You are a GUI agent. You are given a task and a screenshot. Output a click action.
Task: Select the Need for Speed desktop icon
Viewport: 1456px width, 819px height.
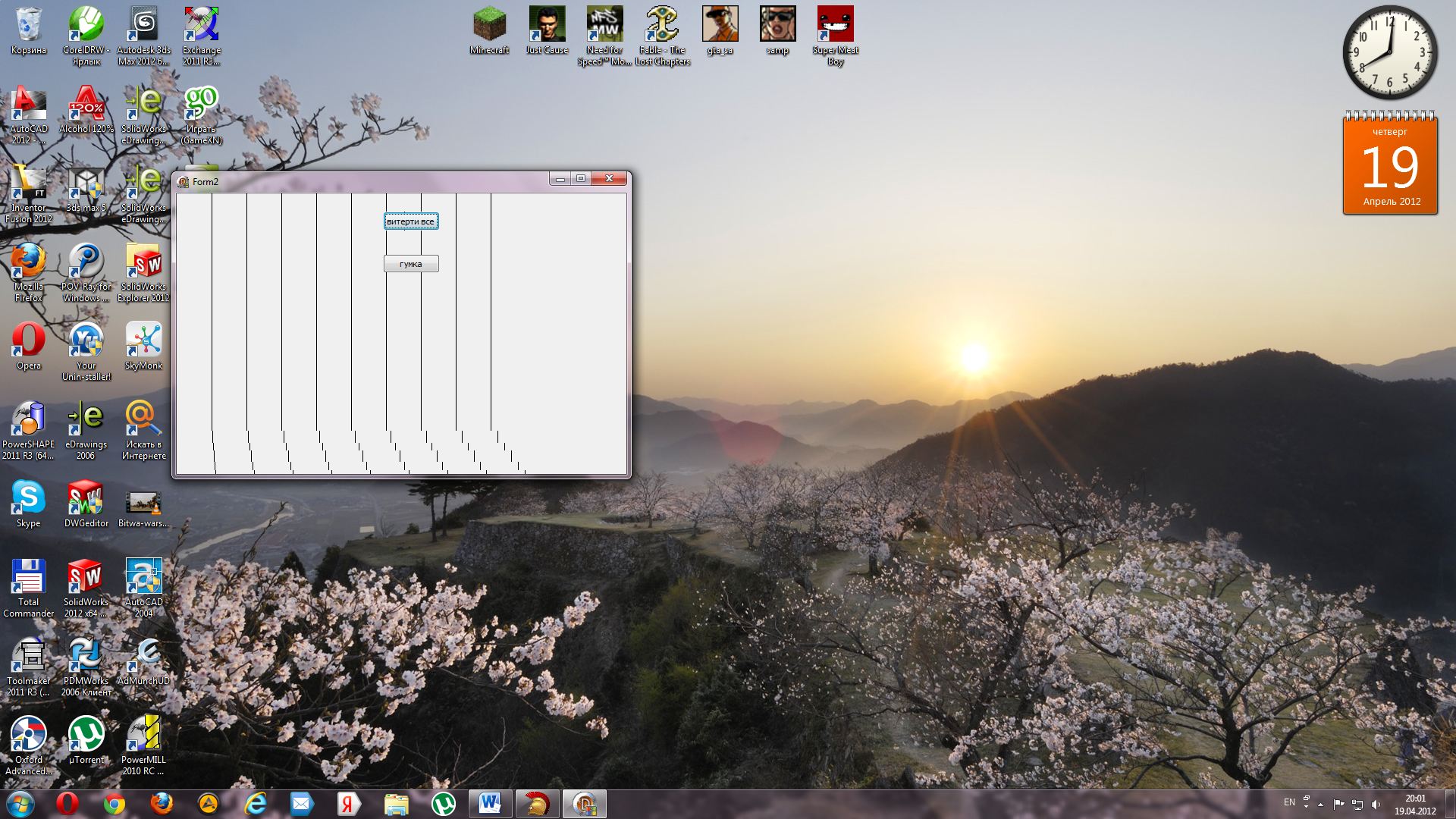604,36
